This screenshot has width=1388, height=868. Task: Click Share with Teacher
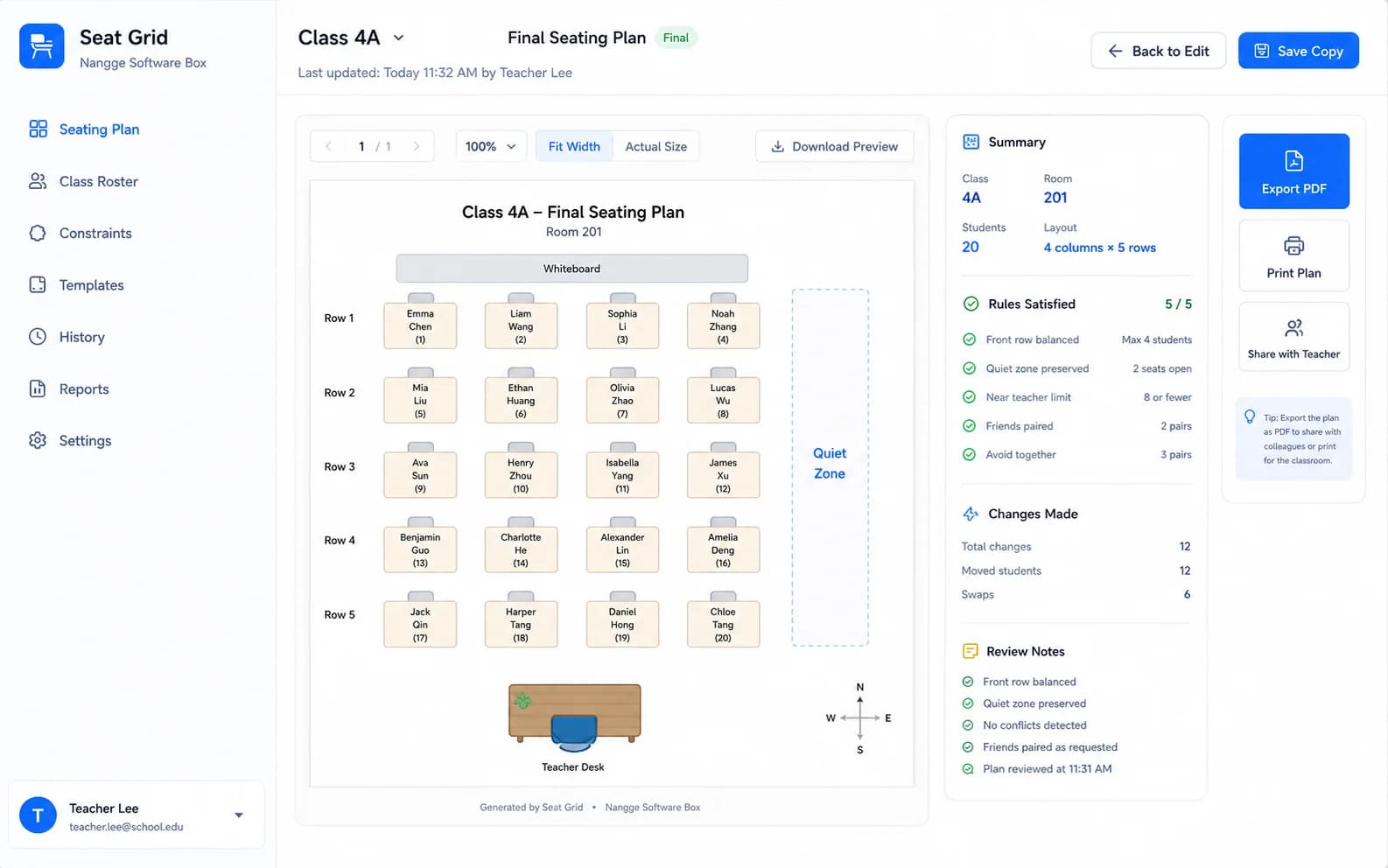tap(1293, 337)
